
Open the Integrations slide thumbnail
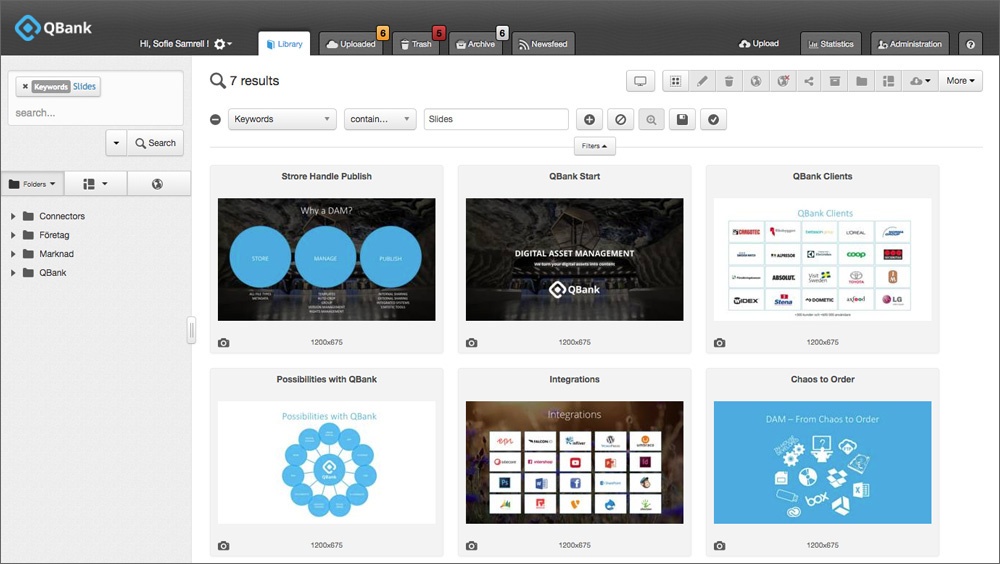[x=575, y=463]
